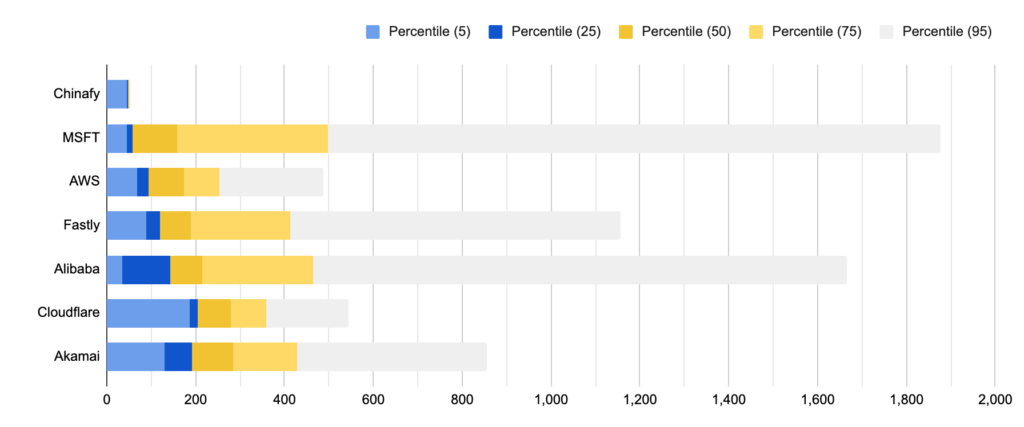The image size is (1024, 427).
Task: Click the Percentile (50) legend color swatch
Action: pos(626,31)
